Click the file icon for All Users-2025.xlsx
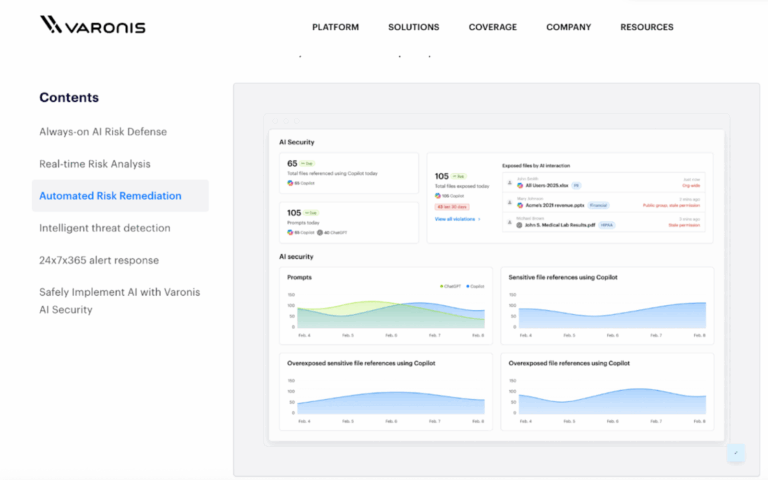This screenshot has width=768, height=480. (520, 186)
